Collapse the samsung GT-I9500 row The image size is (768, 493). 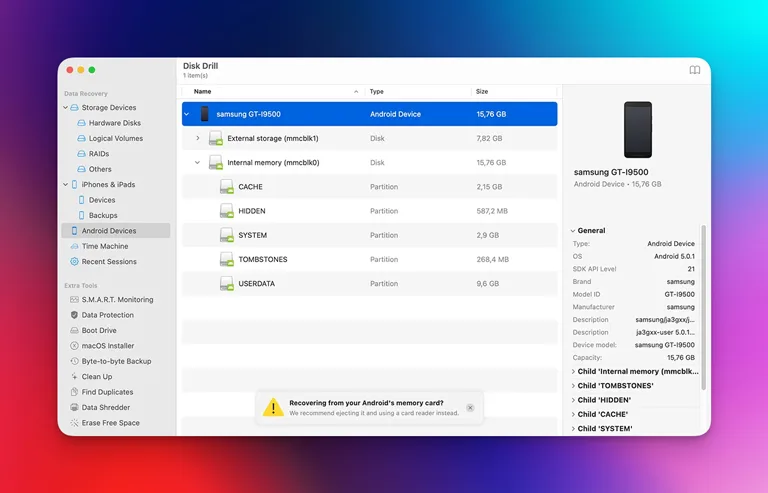(187, 114)
